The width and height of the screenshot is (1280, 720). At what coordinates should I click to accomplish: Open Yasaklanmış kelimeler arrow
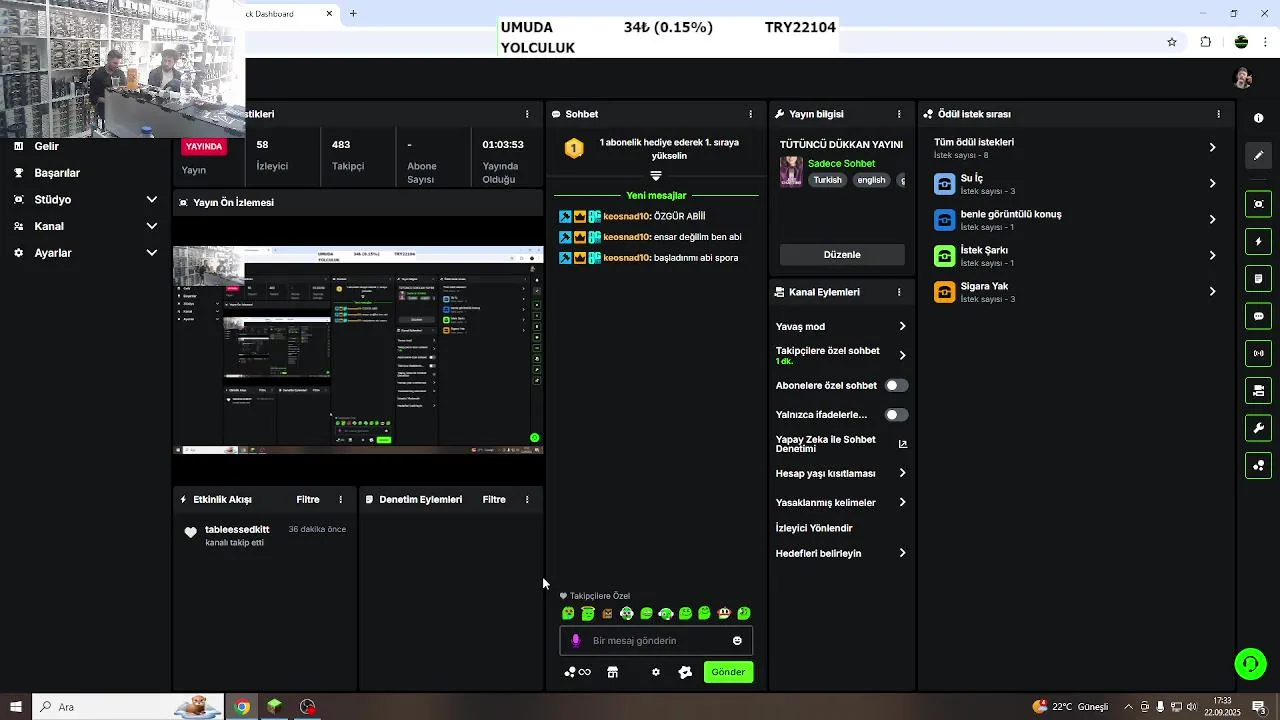pyautogui.click(x=902, y=502)
